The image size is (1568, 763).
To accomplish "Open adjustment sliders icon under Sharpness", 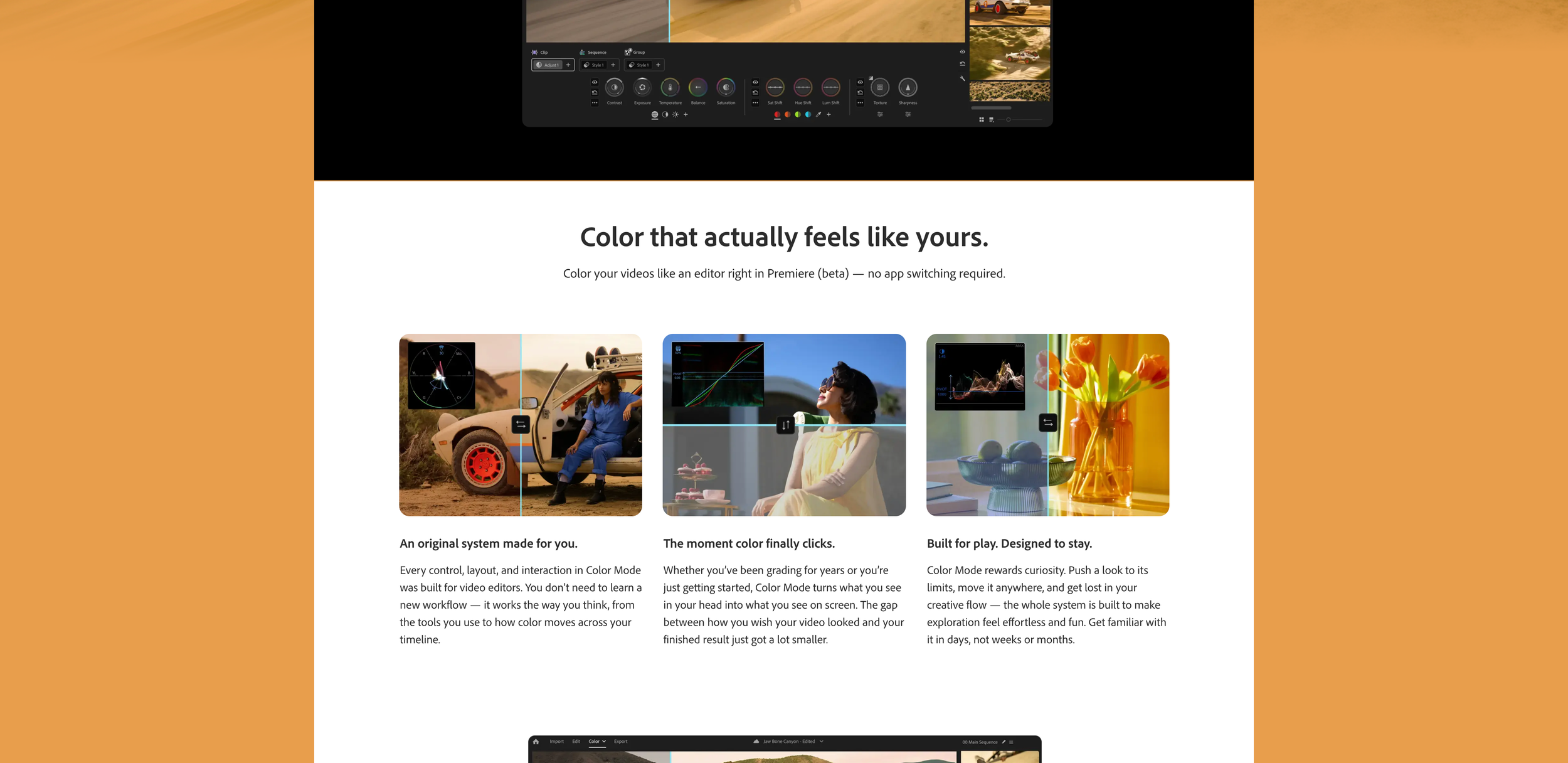I will (908, 114).
